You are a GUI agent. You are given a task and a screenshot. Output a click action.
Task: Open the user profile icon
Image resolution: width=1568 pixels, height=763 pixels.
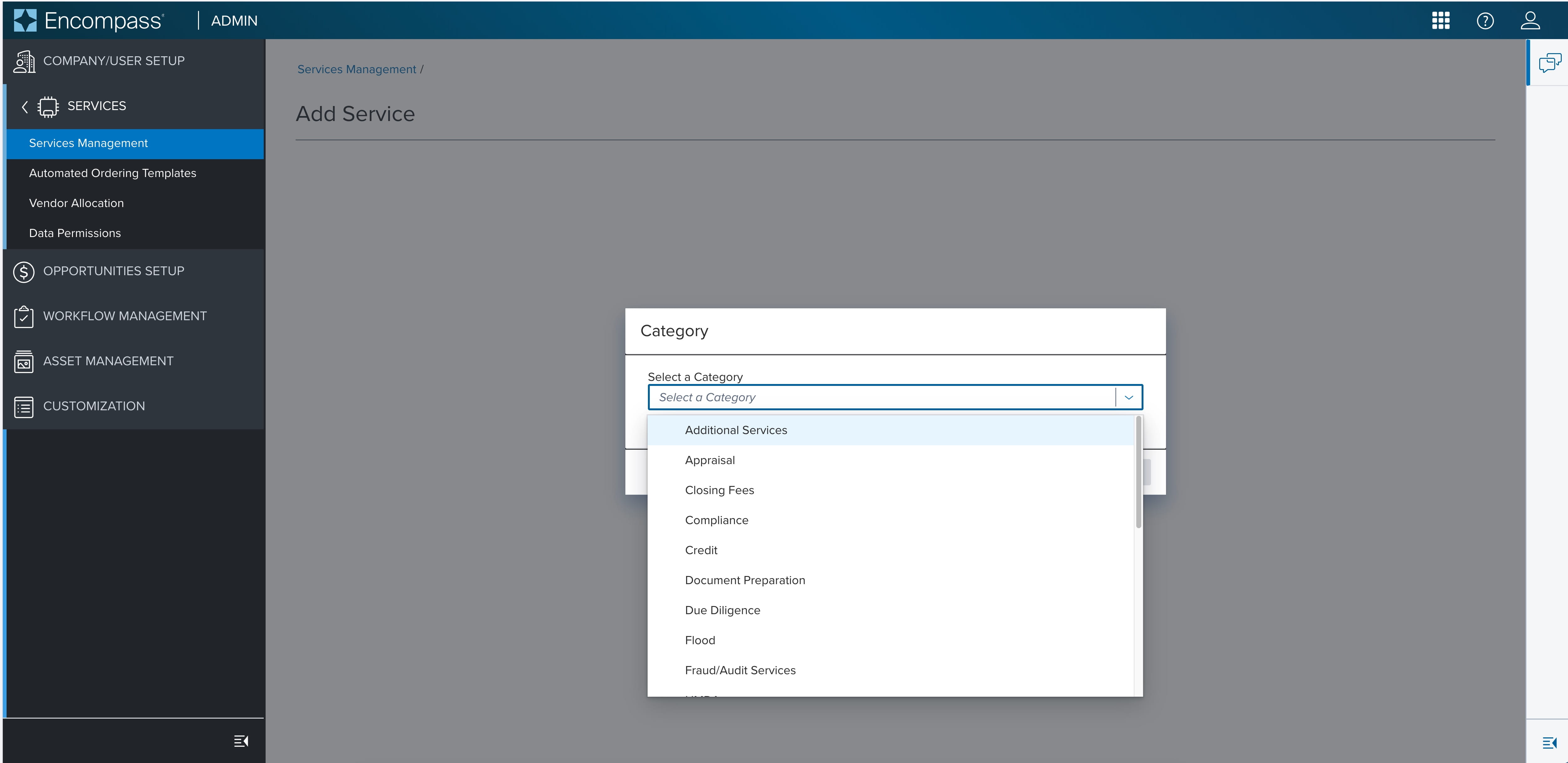click(x=1530, y=21)
